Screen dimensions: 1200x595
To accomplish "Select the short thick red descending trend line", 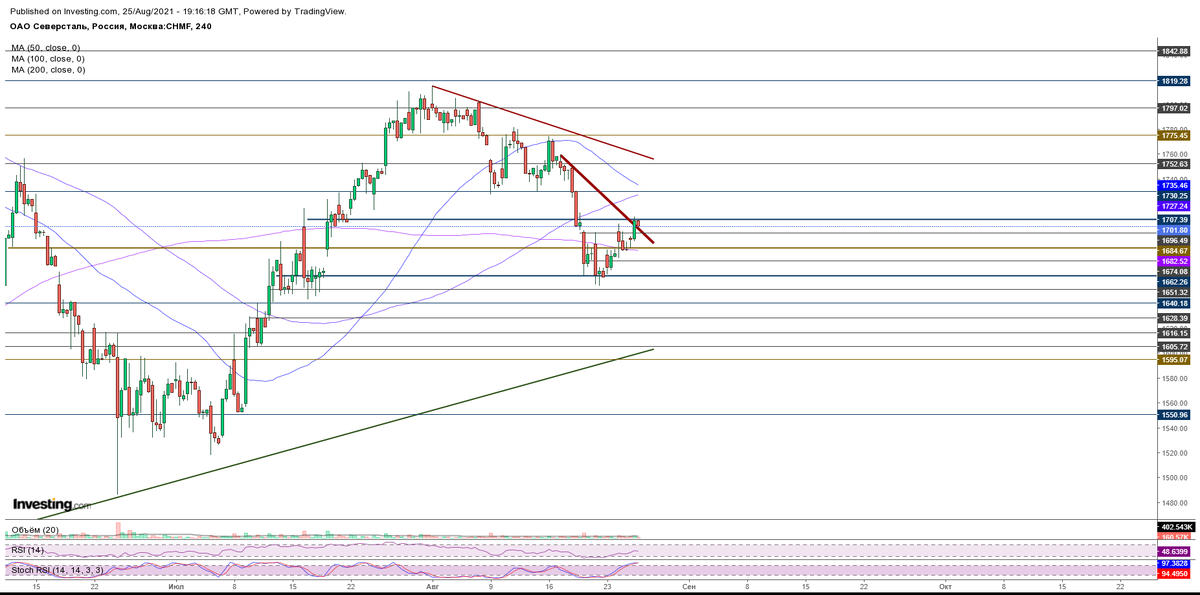I will click(607, 199).
